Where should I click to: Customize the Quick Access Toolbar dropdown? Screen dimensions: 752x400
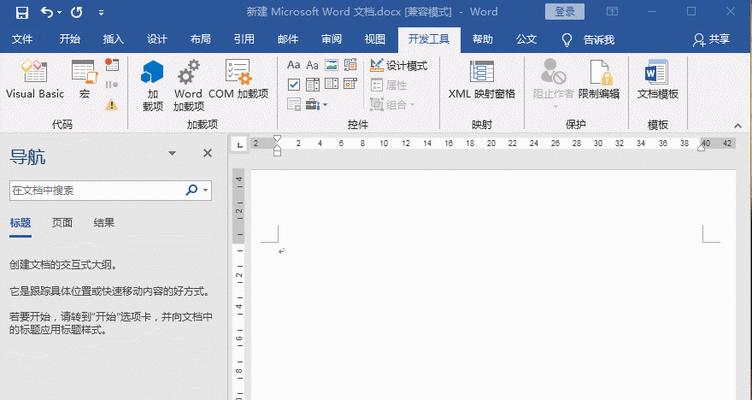[101, 13]
